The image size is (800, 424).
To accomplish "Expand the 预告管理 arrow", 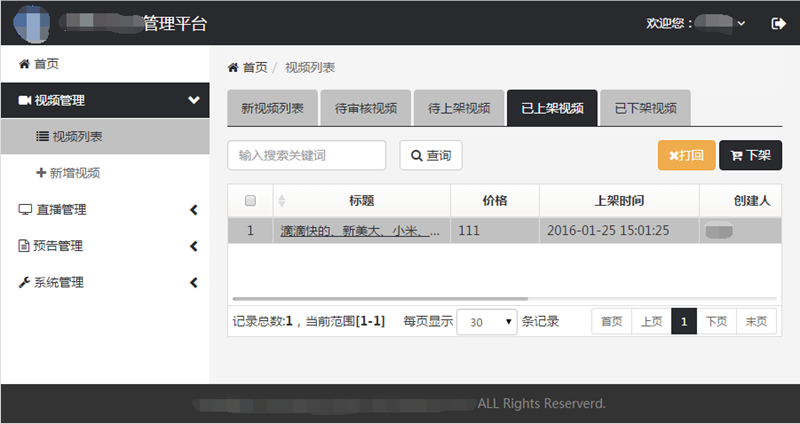I will click(194, 246).
